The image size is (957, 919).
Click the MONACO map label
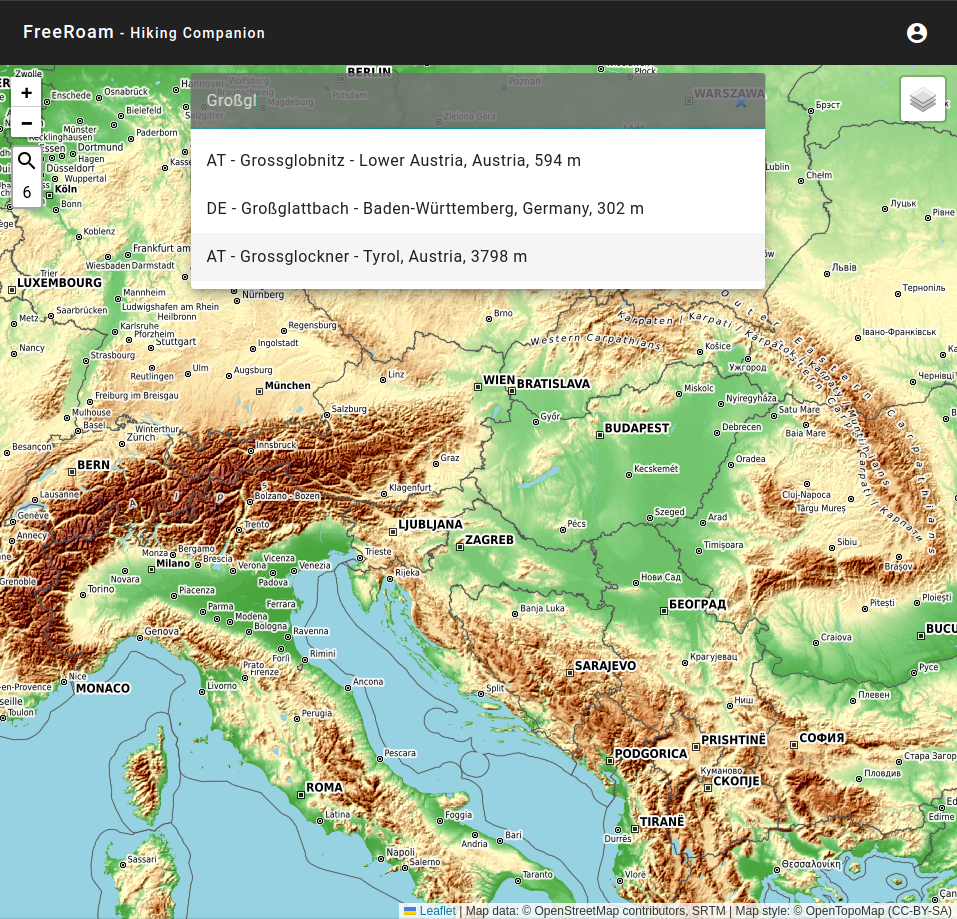[103, 688]
